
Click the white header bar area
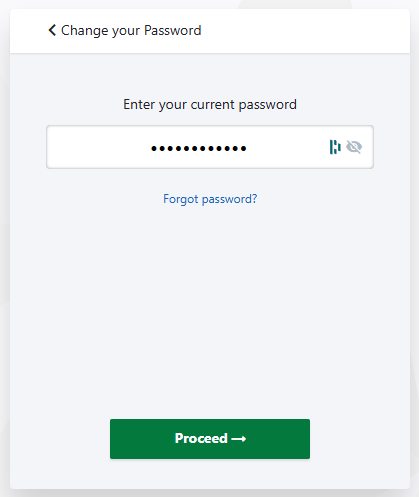[x=210, y=31]
